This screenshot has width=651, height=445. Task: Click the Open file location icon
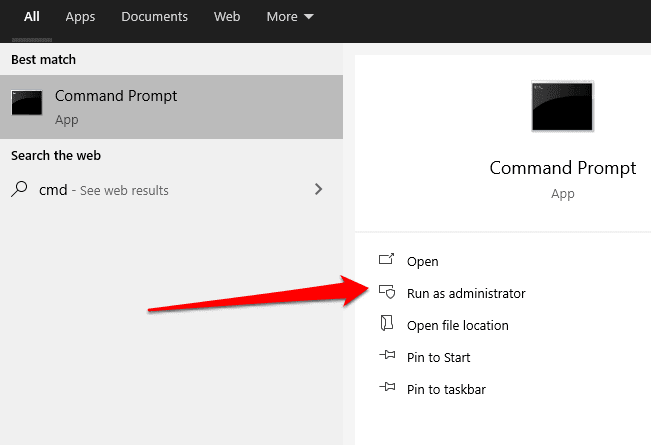coord(387,325)
